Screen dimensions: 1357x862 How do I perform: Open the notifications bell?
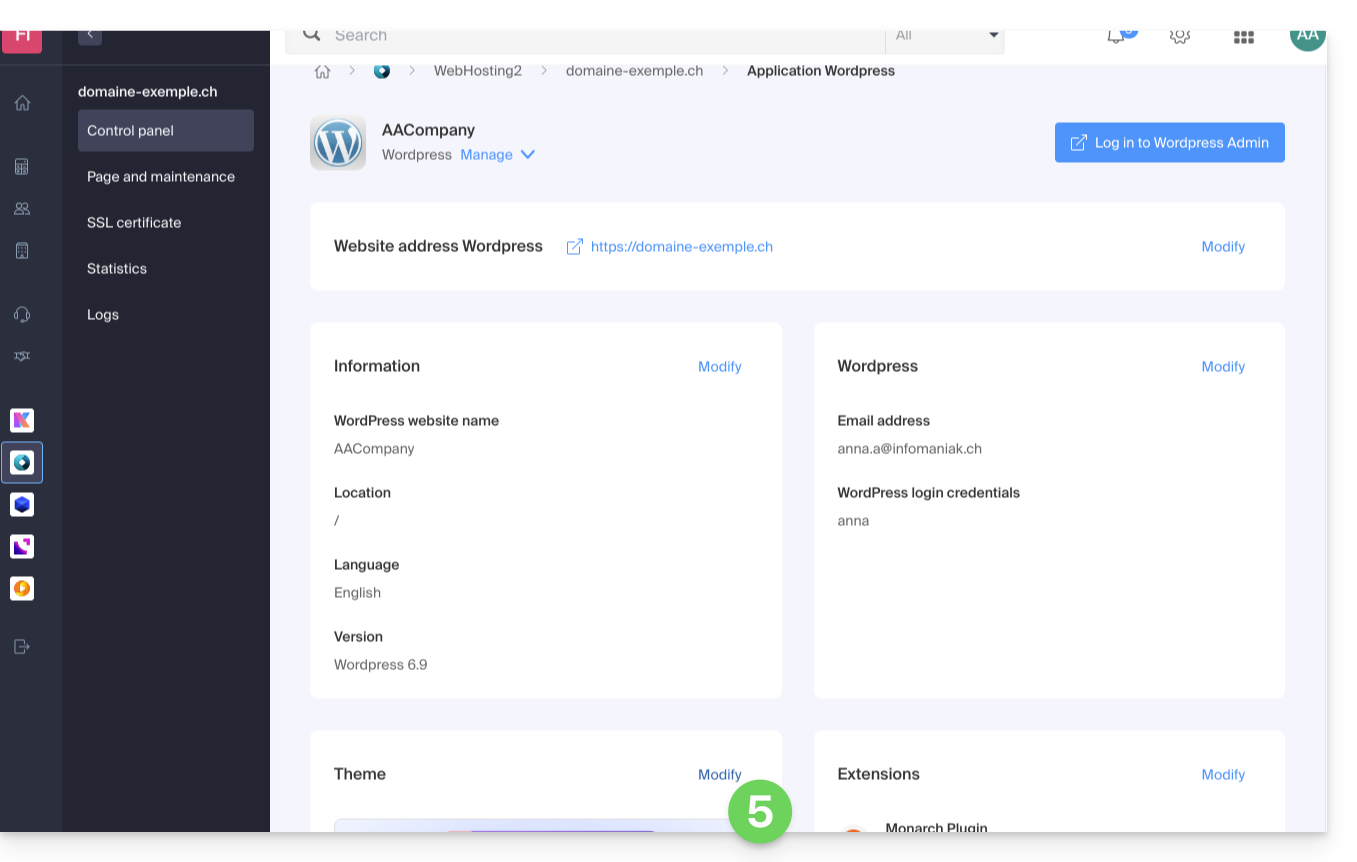1116,37
